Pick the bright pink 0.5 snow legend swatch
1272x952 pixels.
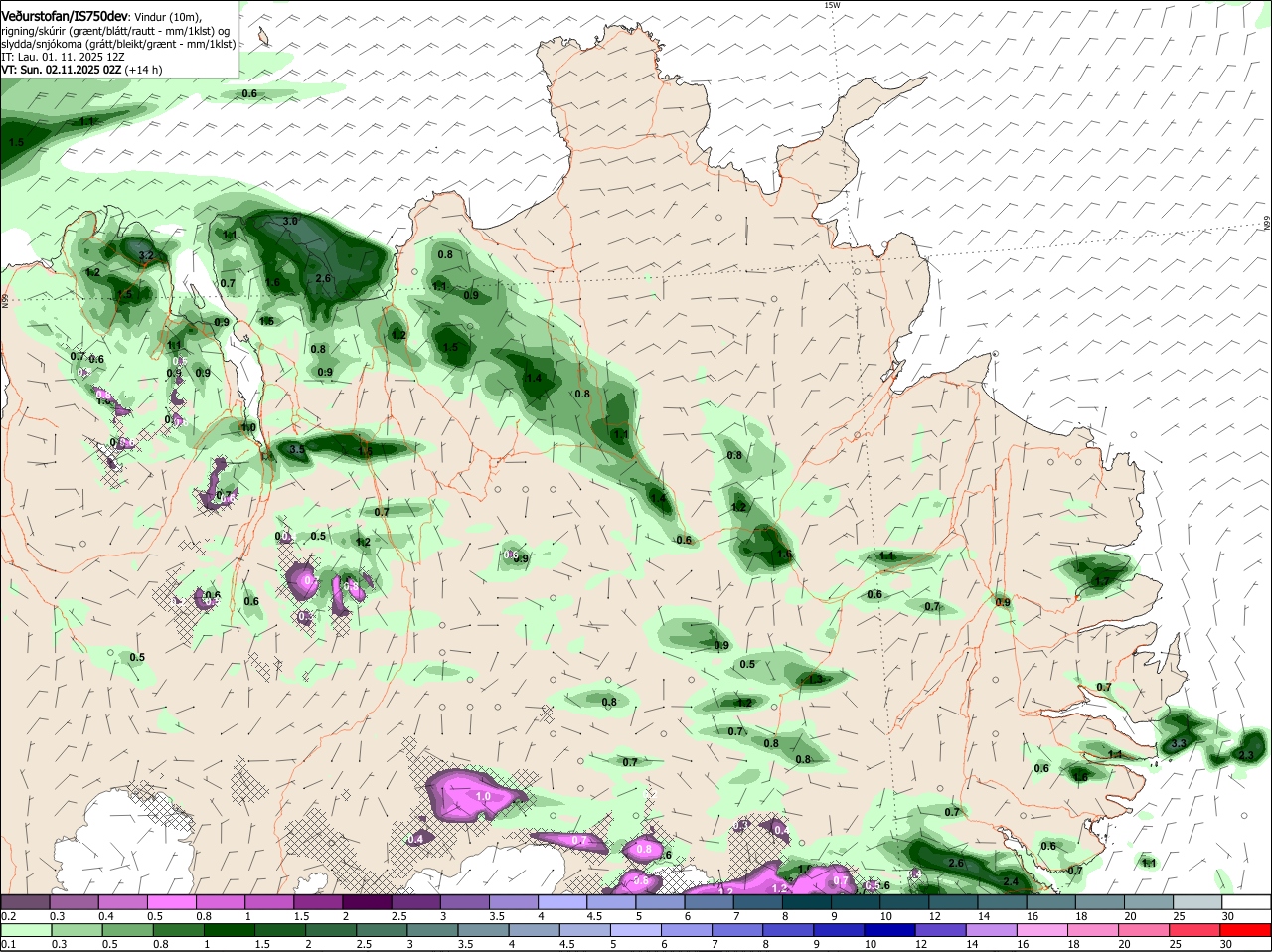tap(171, 901)
